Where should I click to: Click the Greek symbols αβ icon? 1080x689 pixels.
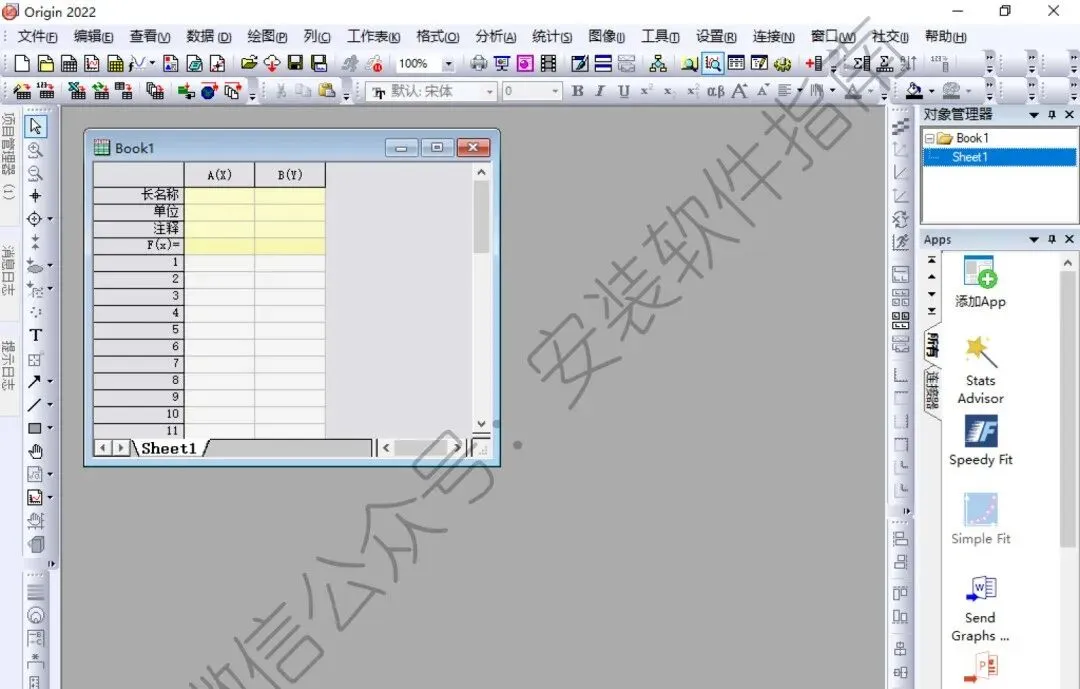tap(716, 91)
